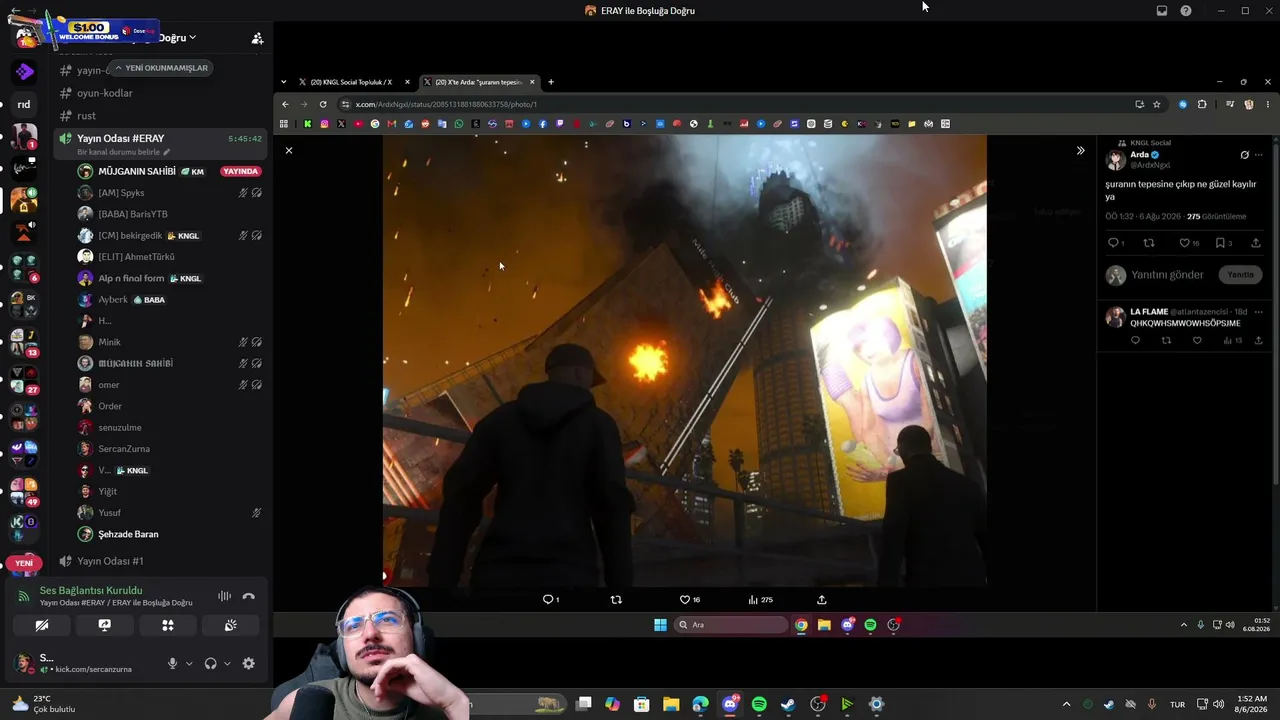Click the YAYINDA live badge
Image resolution: width=1280 pixels, height=720 pixels.
pyautogui.click(x=241, y=171)
